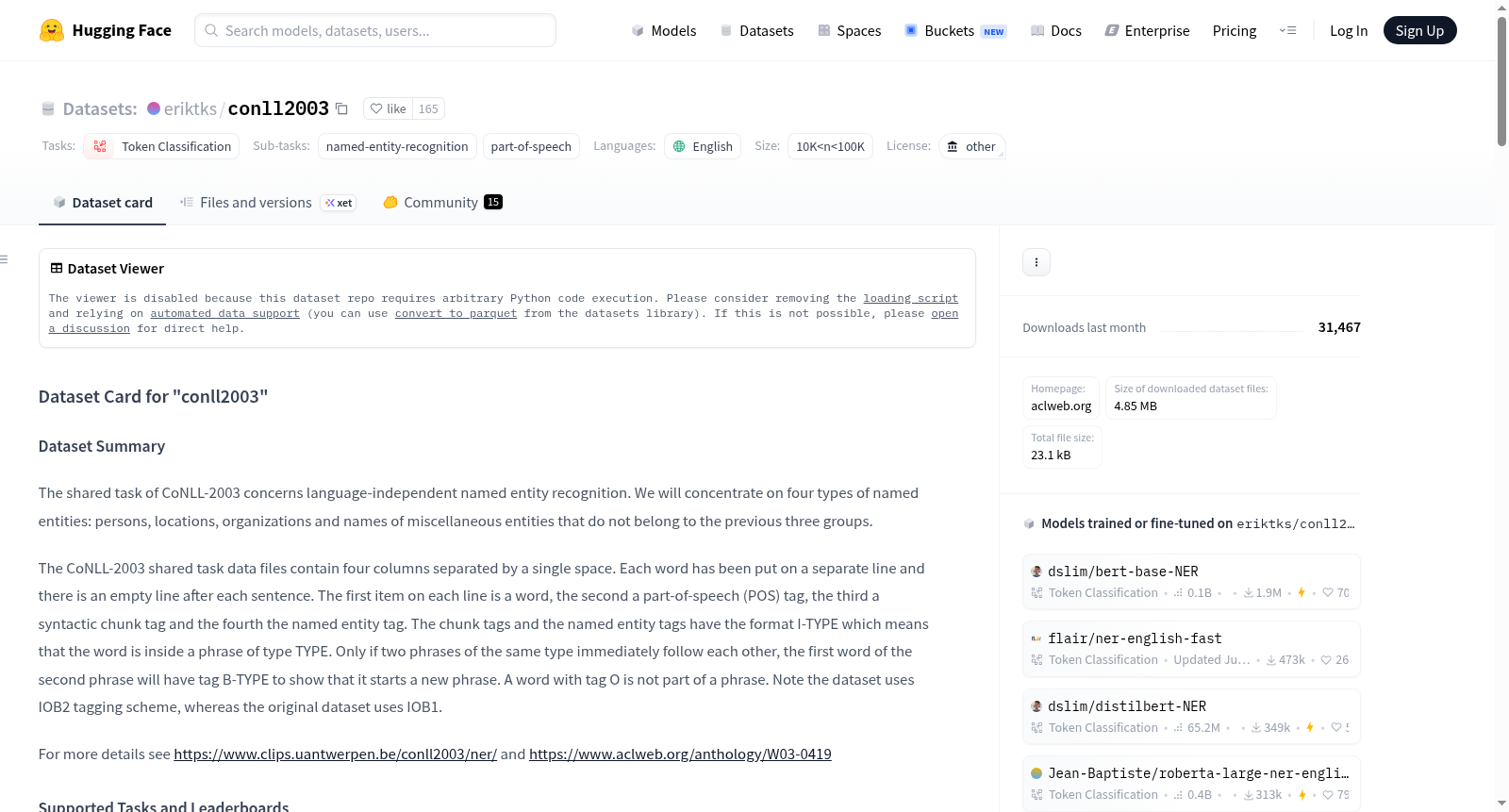Select the named-entity-recognition sub-task tag
1509x812 pixels.
coord(397,146)
